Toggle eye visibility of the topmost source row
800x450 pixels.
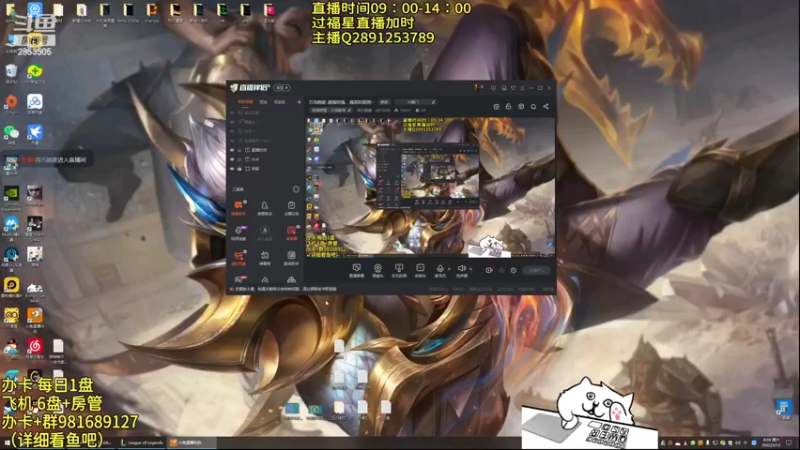232,113
